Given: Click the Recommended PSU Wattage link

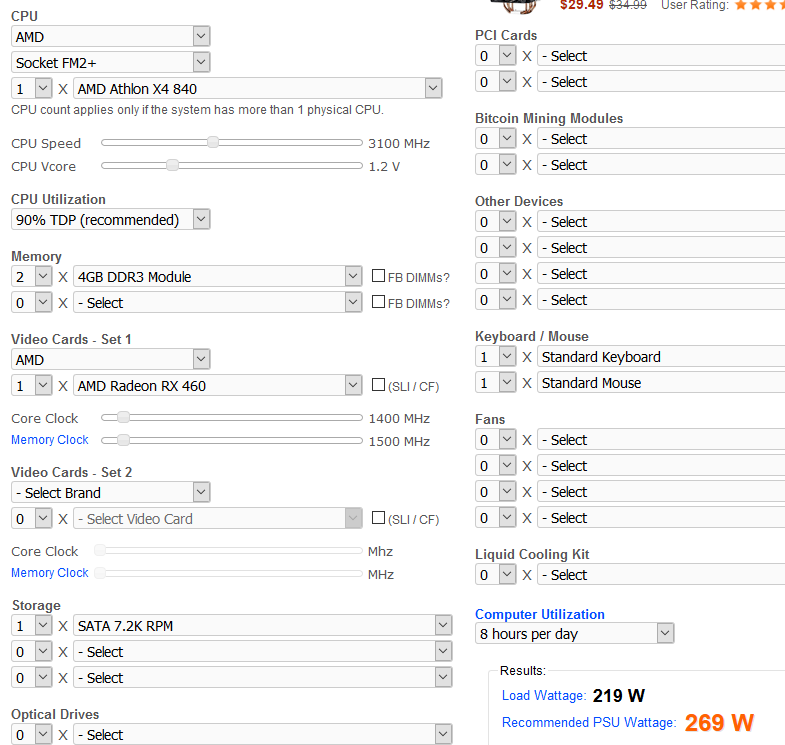Looking at the screenshot, I should coord(589,722).
